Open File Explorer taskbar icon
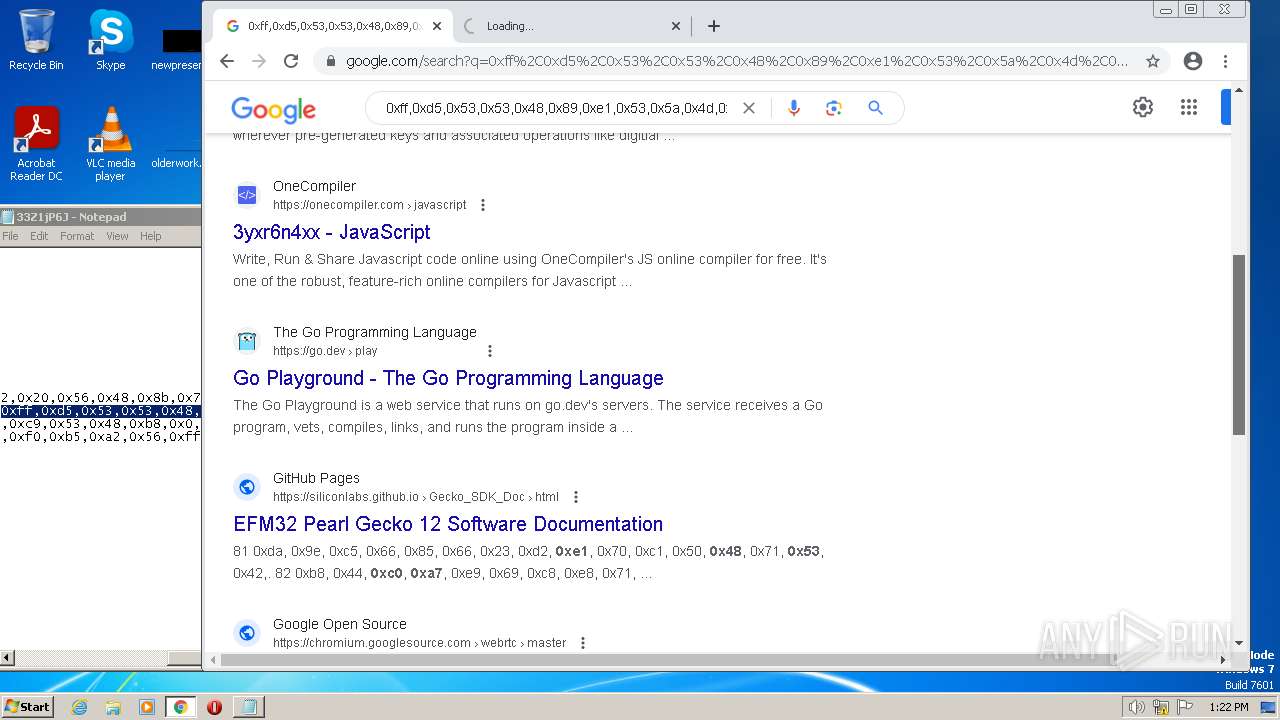1280x720 pixels. 113,707
